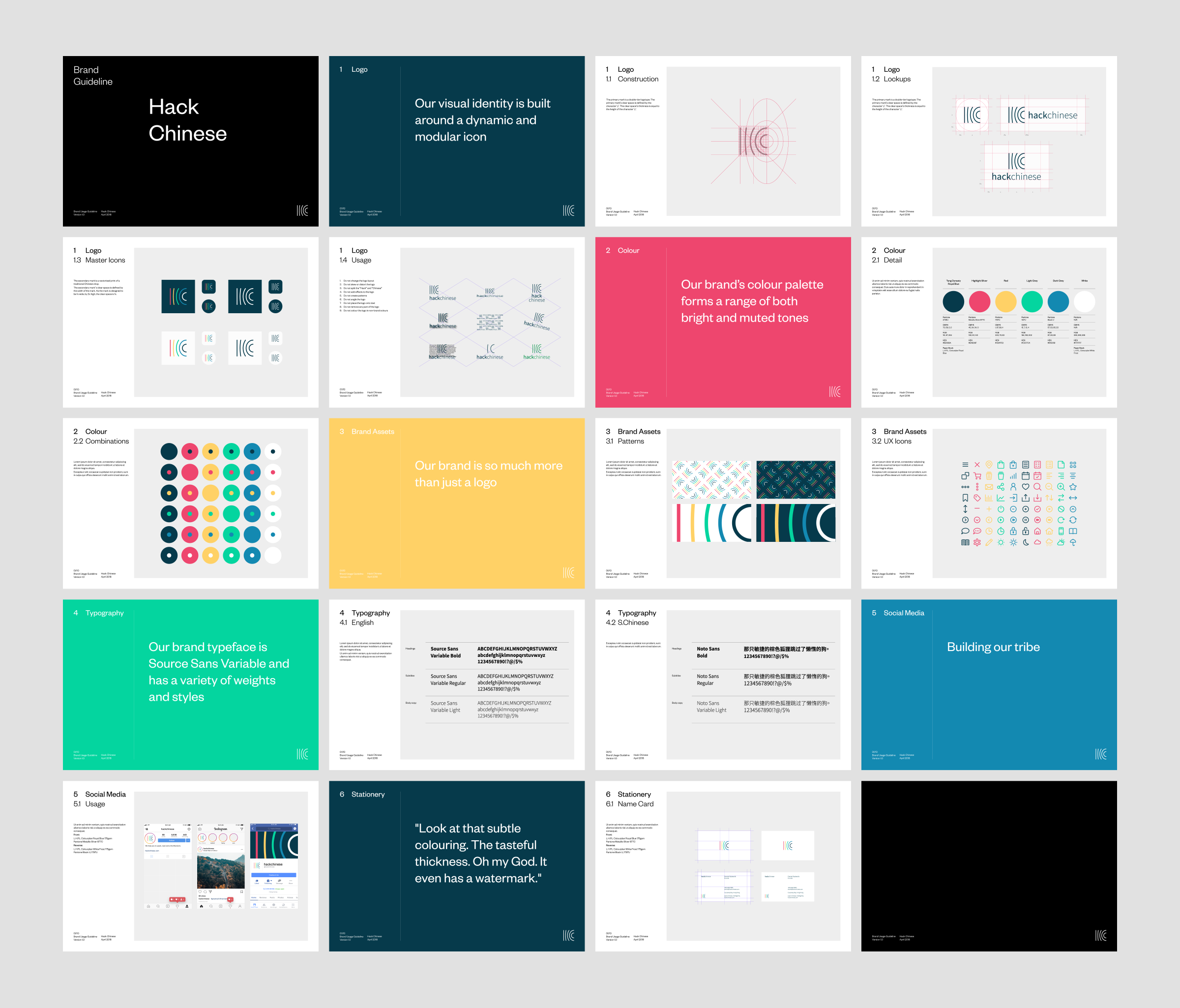Click the horizontal hackchinese logo lockup
Image resolution: width=1180 pixels, height=1008 pixels.
[1043, 115]
